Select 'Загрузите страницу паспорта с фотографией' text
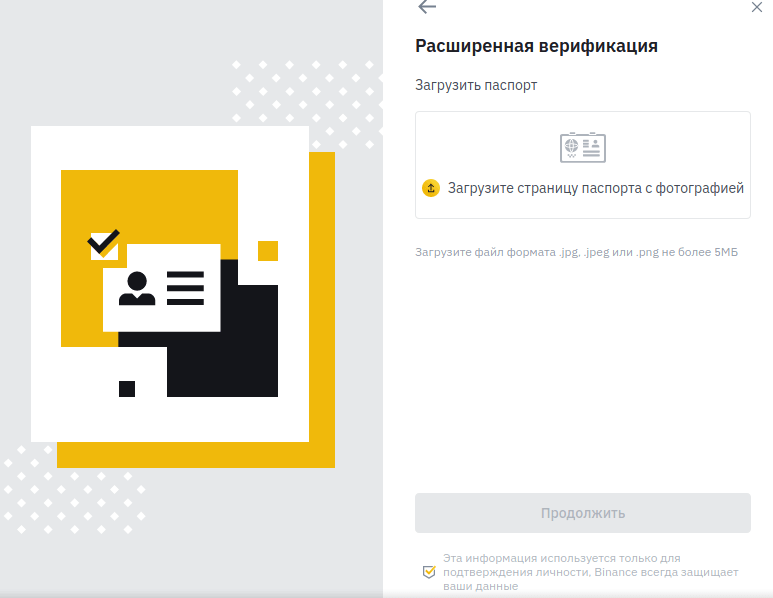 (x=596, y=188)
